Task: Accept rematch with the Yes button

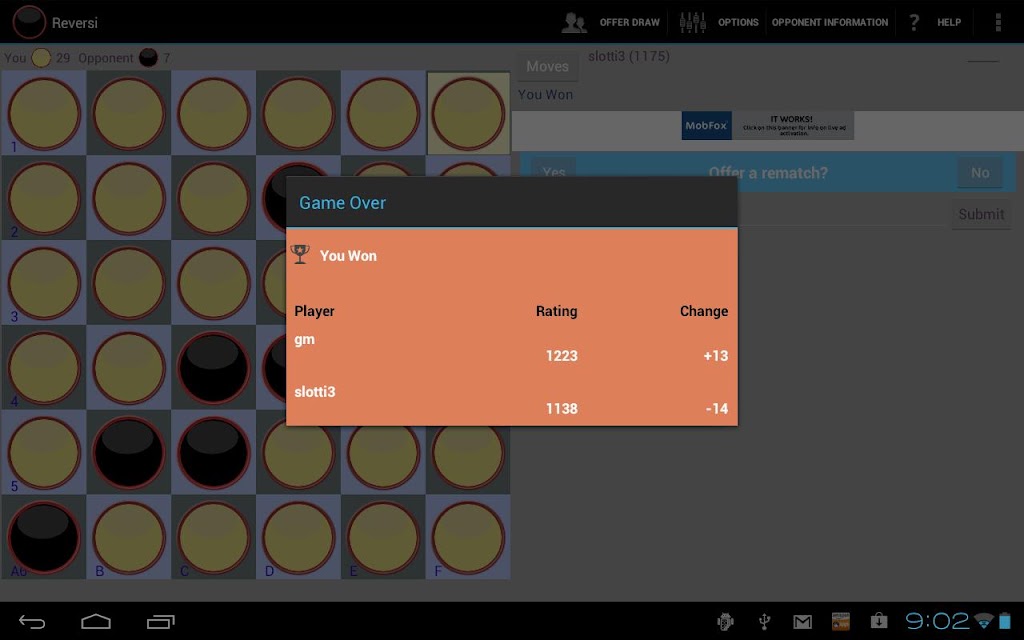Action: (x=554, y=172)
